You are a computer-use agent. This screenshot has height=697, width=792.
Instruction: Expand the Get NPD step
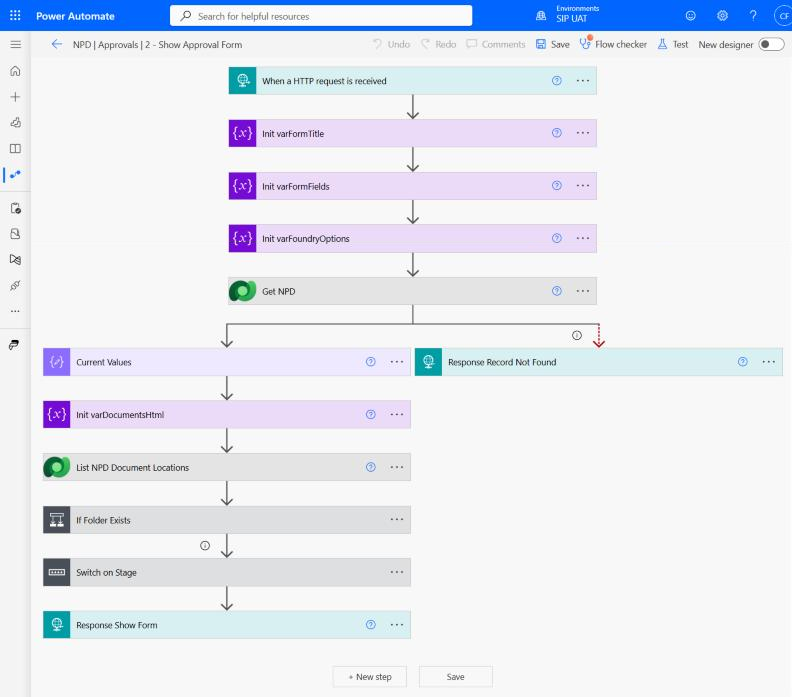coord(413,291)
